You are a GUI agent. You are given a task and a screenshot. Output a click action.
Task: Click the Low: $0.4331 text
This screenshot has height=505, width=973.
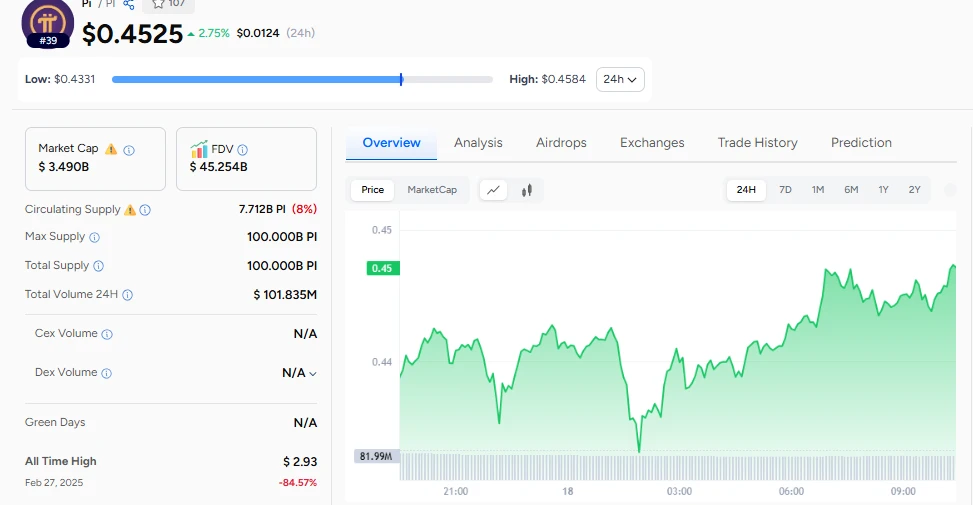[x=60, y=79]
